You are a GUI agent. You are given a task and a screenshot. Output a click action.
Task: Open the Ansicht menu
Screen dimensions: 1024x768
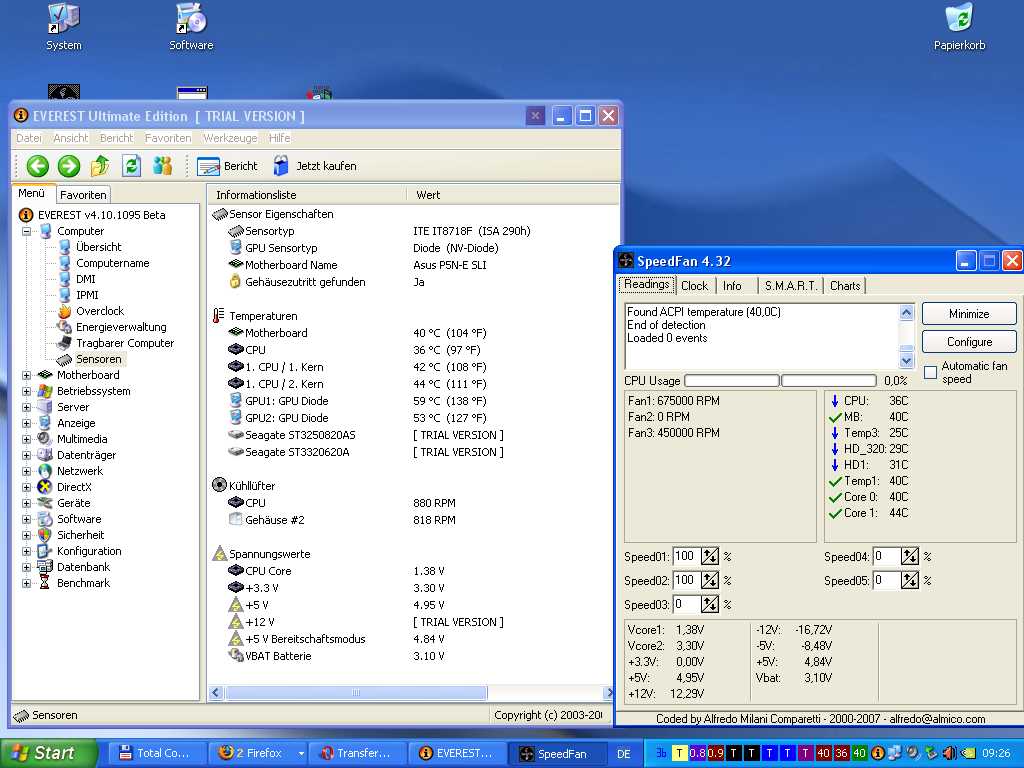(71, 138)
